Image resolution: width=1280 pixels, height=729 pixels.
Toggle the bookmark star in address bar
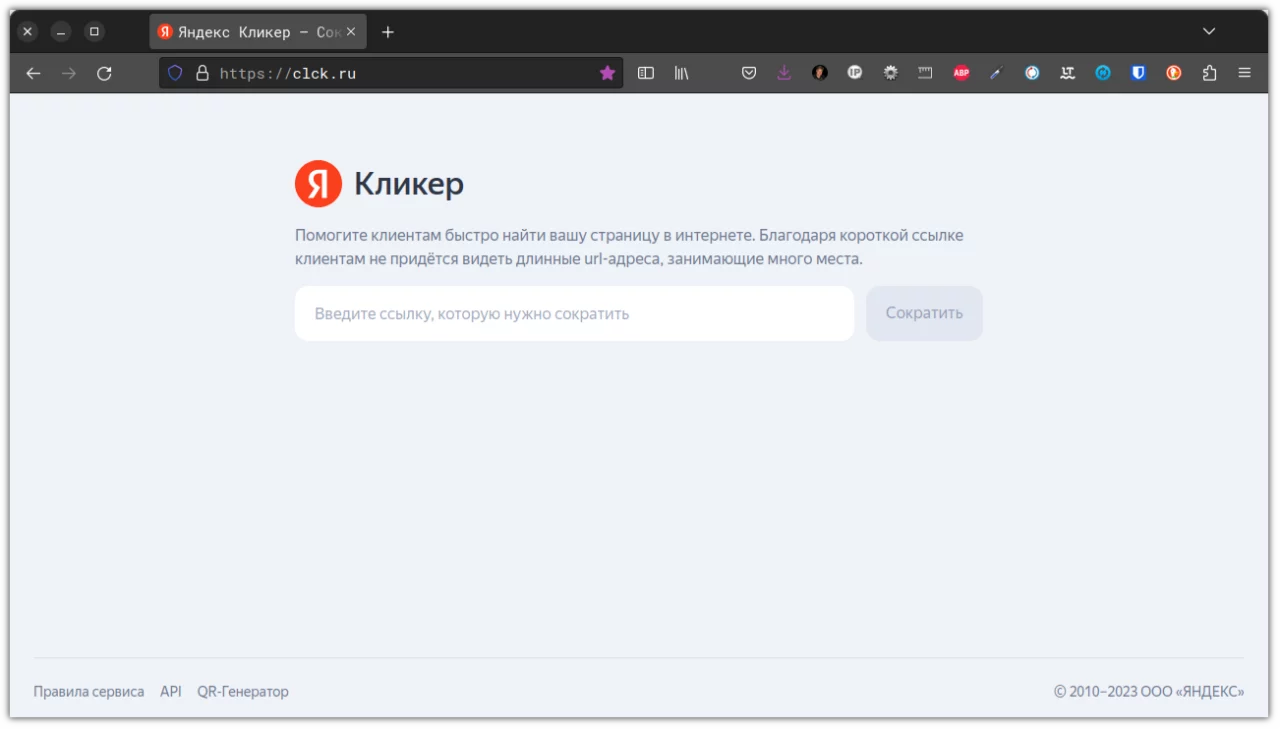pos(608,72)
